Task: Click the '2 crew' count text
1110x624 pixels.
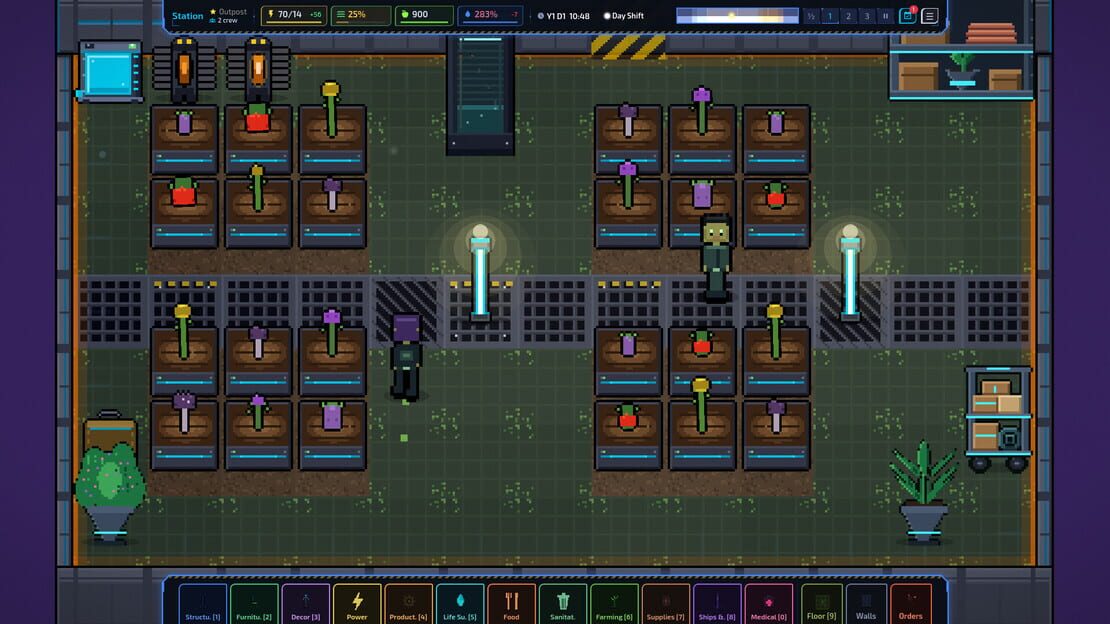Action: pyautogui.click(x=227, y=21)
